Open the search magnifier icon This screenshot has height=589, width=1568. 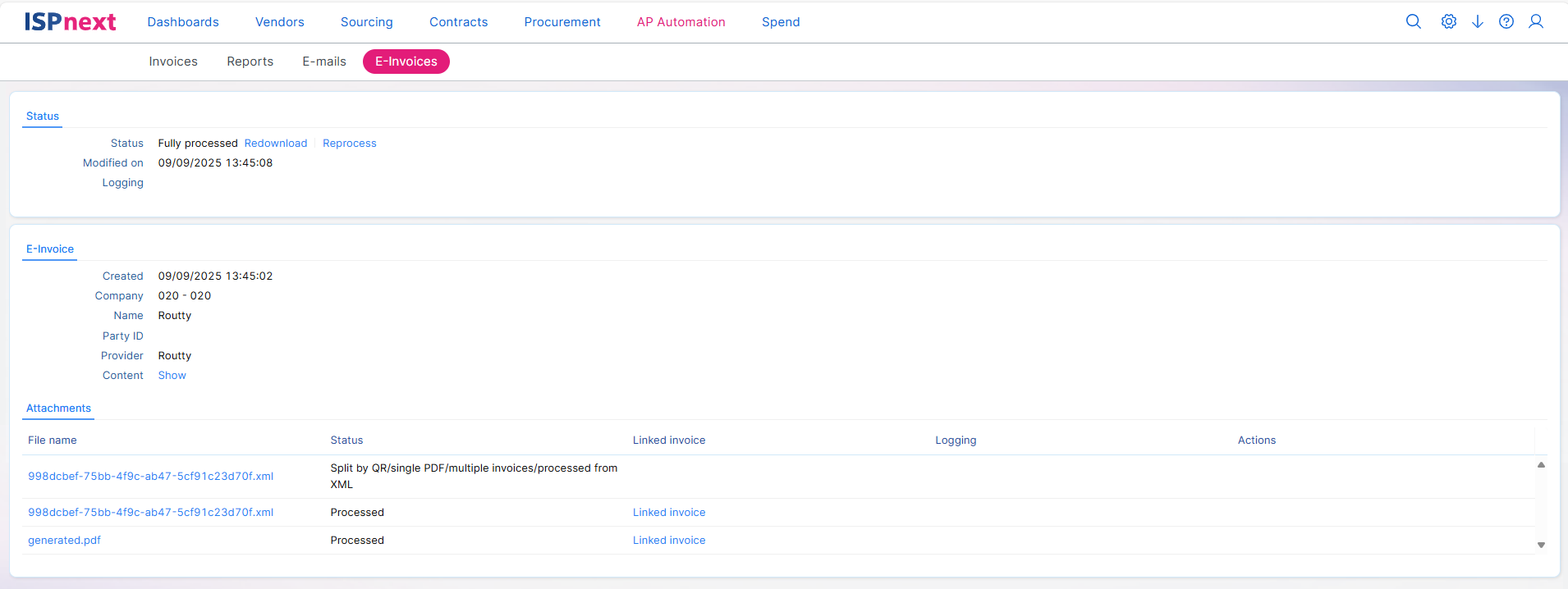(x=1413, y=22)
